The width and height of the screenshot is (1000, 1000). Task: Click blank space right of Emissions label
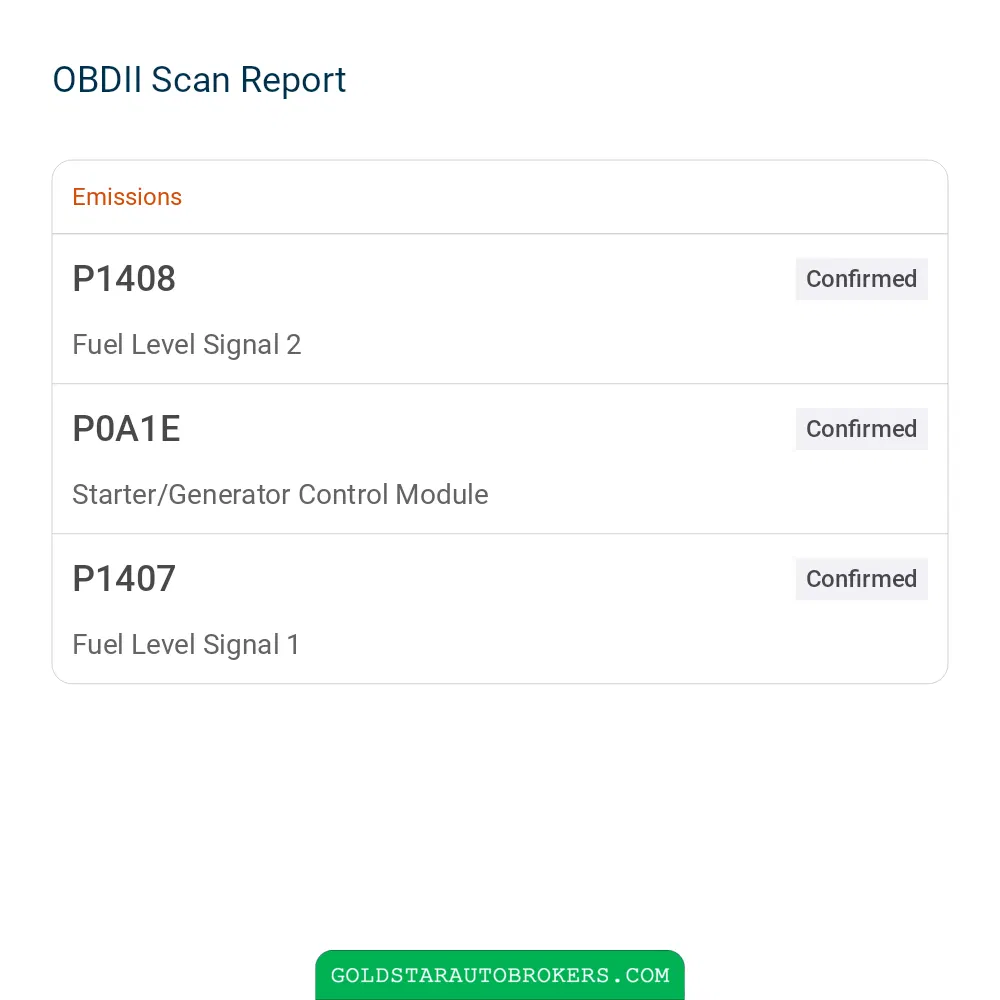(x=561, y=197)
